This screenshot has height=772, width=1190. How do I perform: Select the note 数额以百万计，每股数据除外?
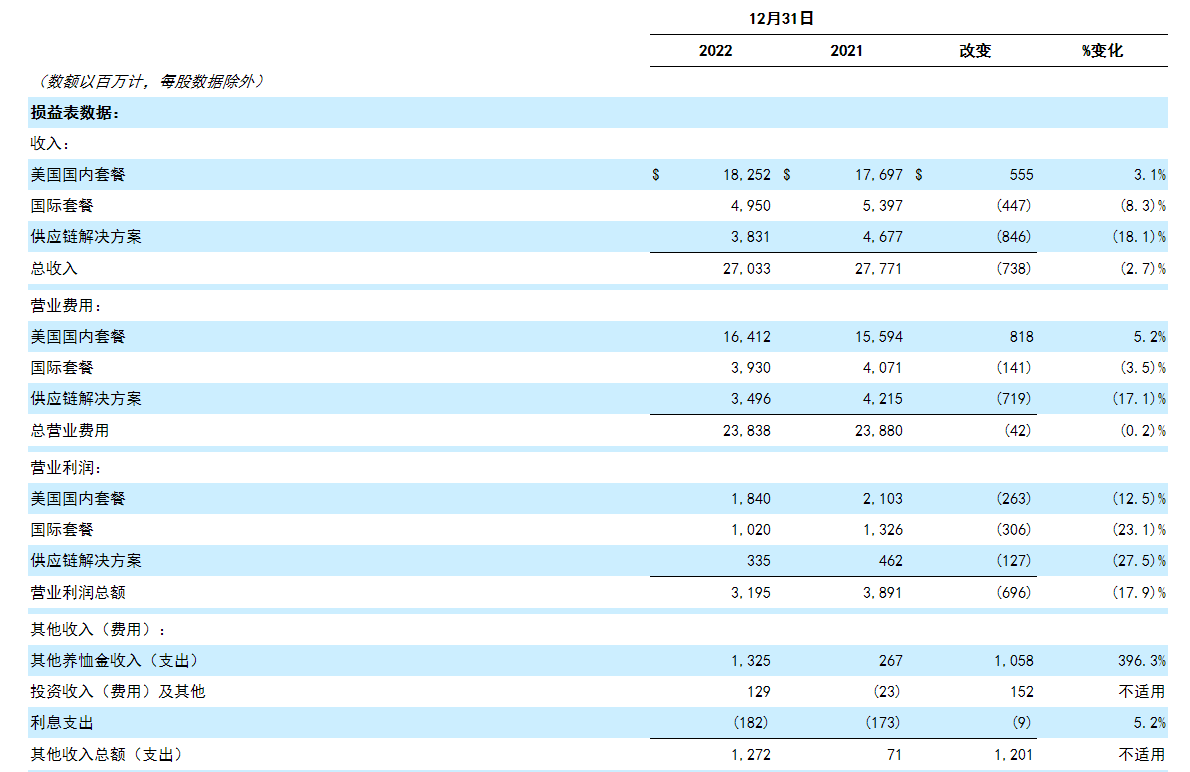pyautogui.click(x=150, y=81)
